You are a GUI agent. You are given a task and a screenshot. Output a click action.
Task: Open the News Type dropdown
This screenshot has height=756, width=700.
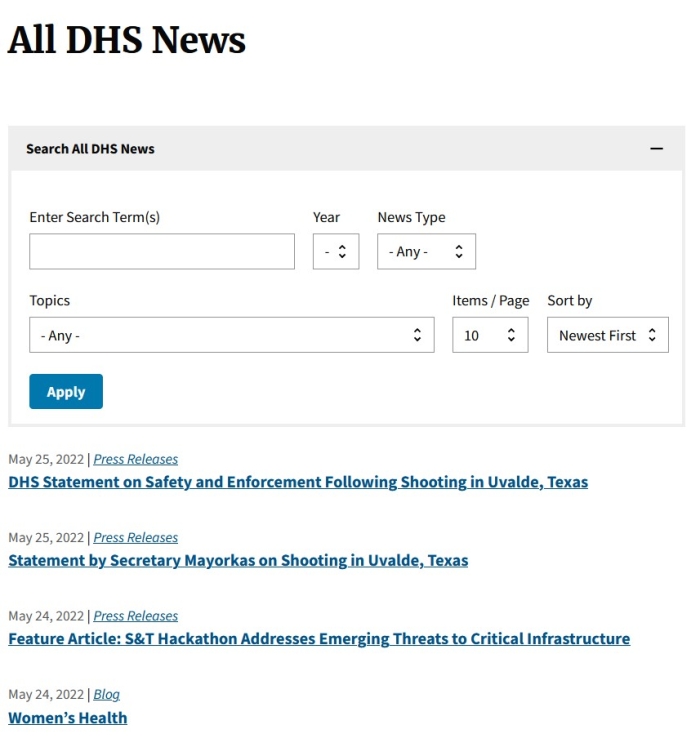pos(426,251)
